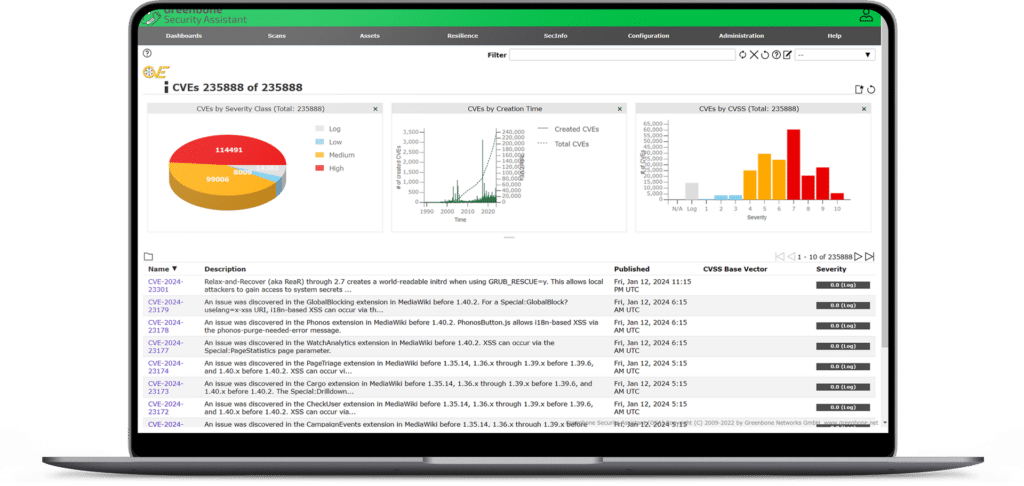Jump to last page of CVEs

[870, 257]
